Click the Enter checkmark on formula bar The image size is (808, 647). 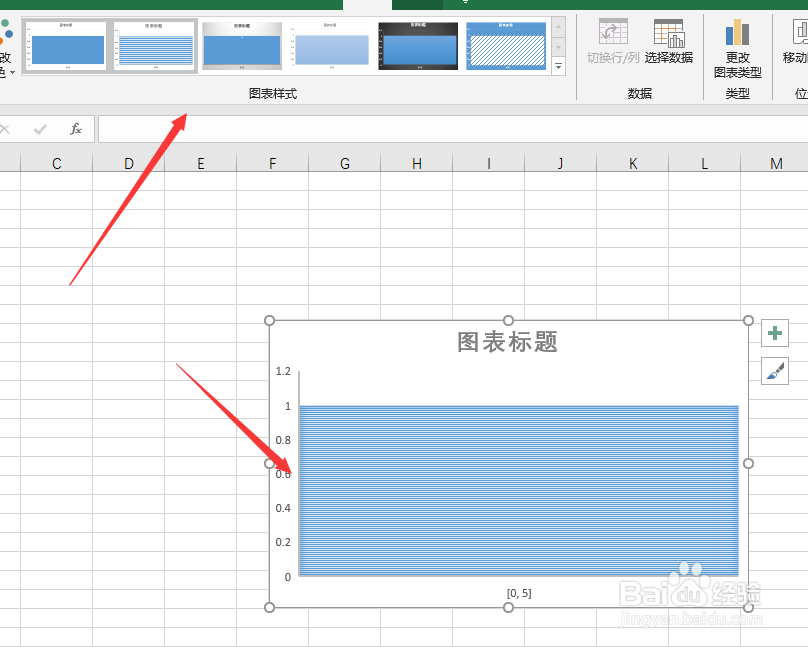pyautogui.click(x=40, y=128)
